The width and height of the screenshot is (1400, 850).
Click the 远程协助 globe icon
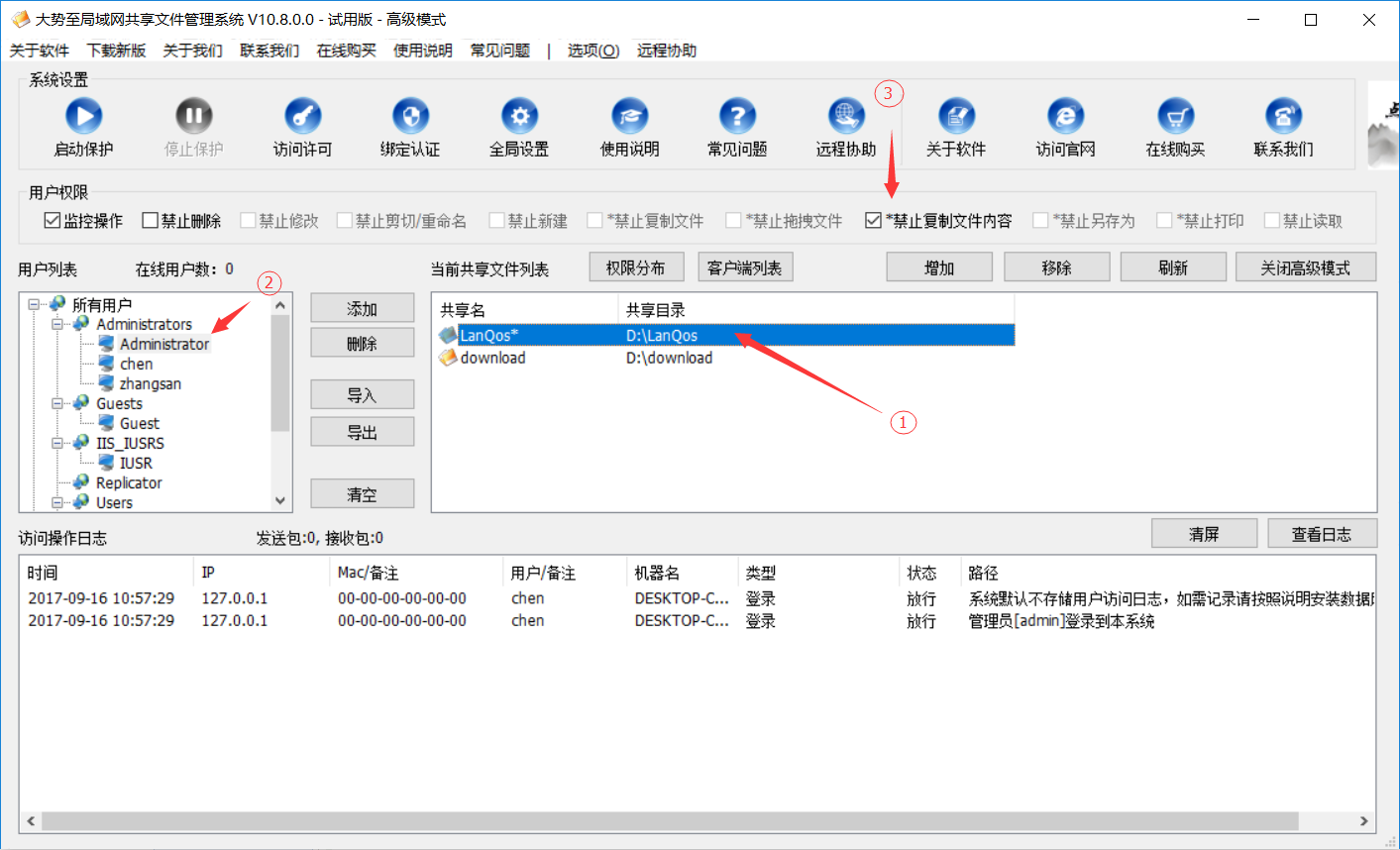click(846, 117)
